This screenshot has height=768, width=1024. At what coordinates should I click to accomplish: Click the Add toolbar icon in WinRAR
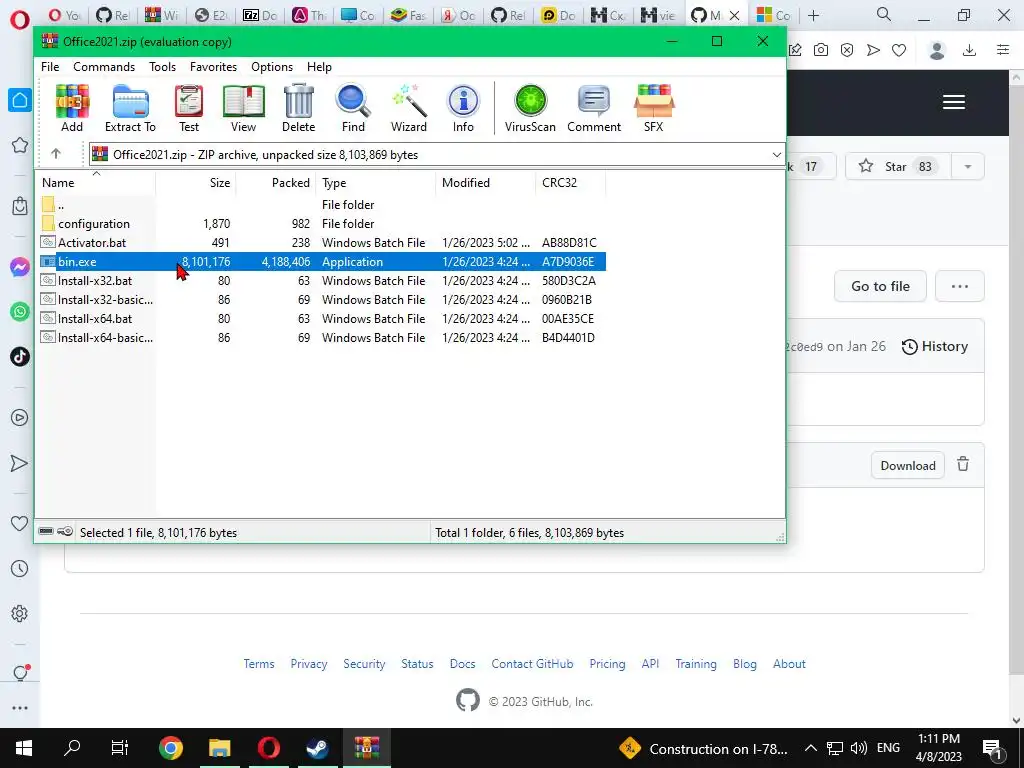pyautogui.click(x=72, y=108)
